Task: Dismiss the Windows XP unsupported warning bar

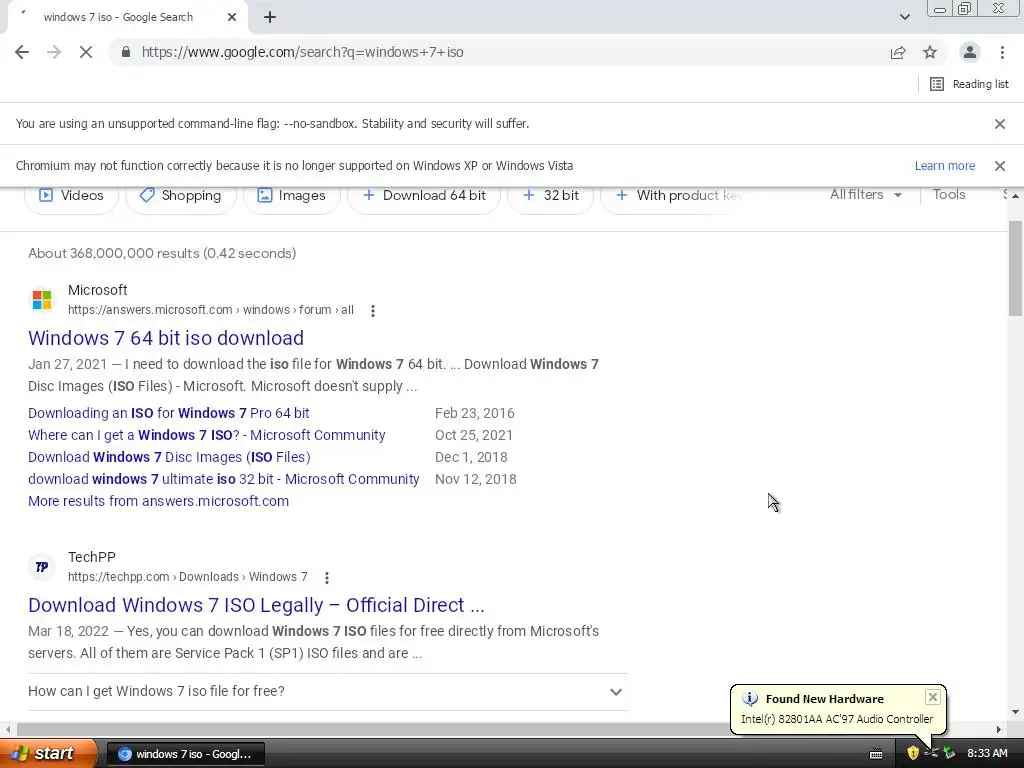Action: pyautogui.click(x=999, y=166)
